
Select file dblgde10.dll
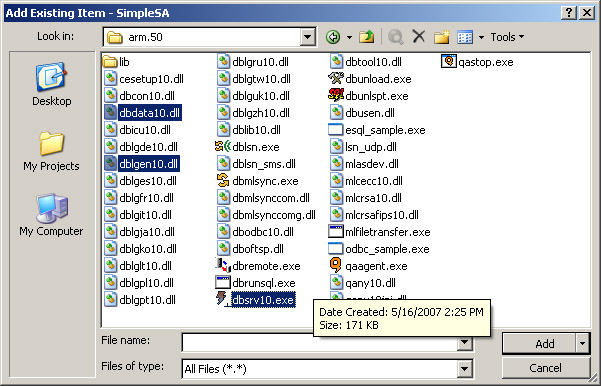point(141,147)
